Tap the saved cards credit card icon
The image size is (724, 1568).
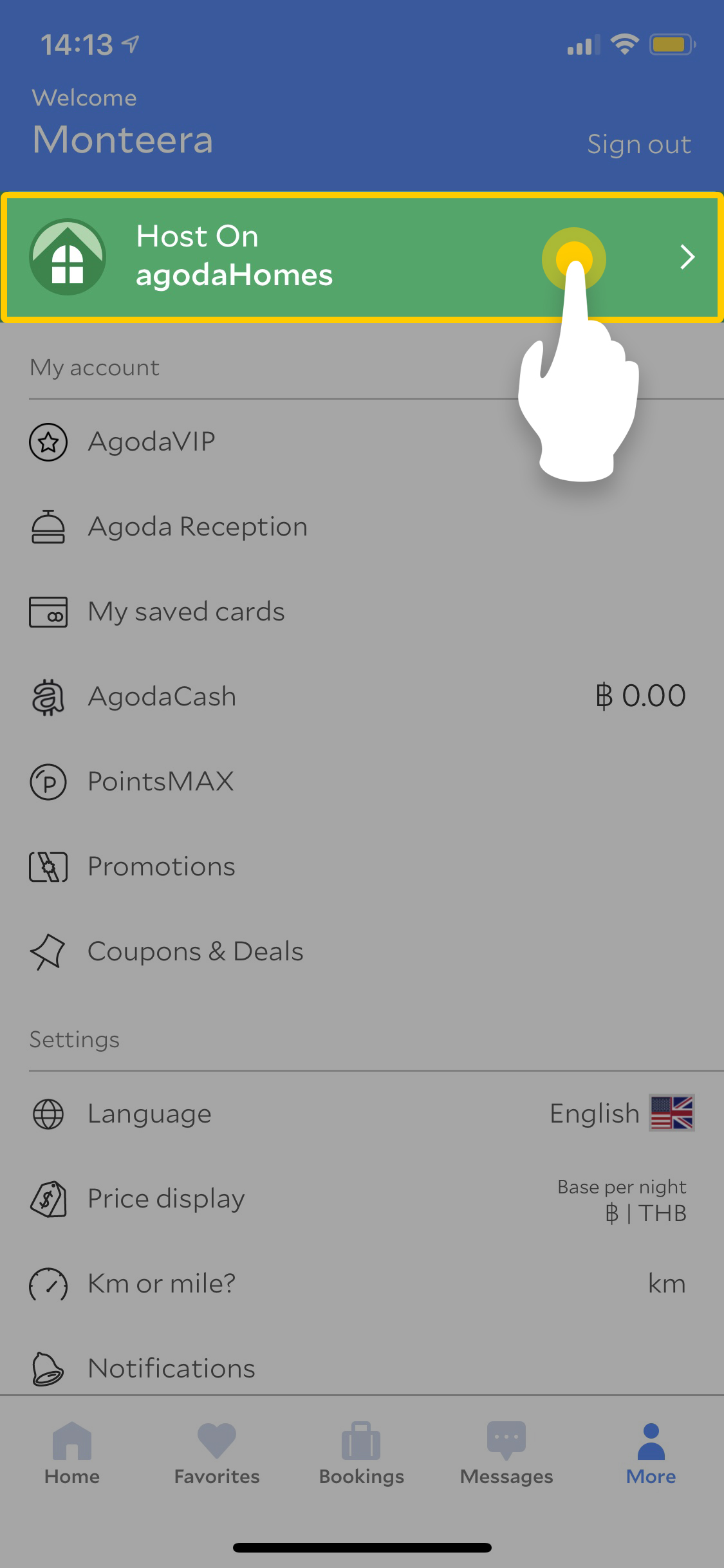pos(48,611)
